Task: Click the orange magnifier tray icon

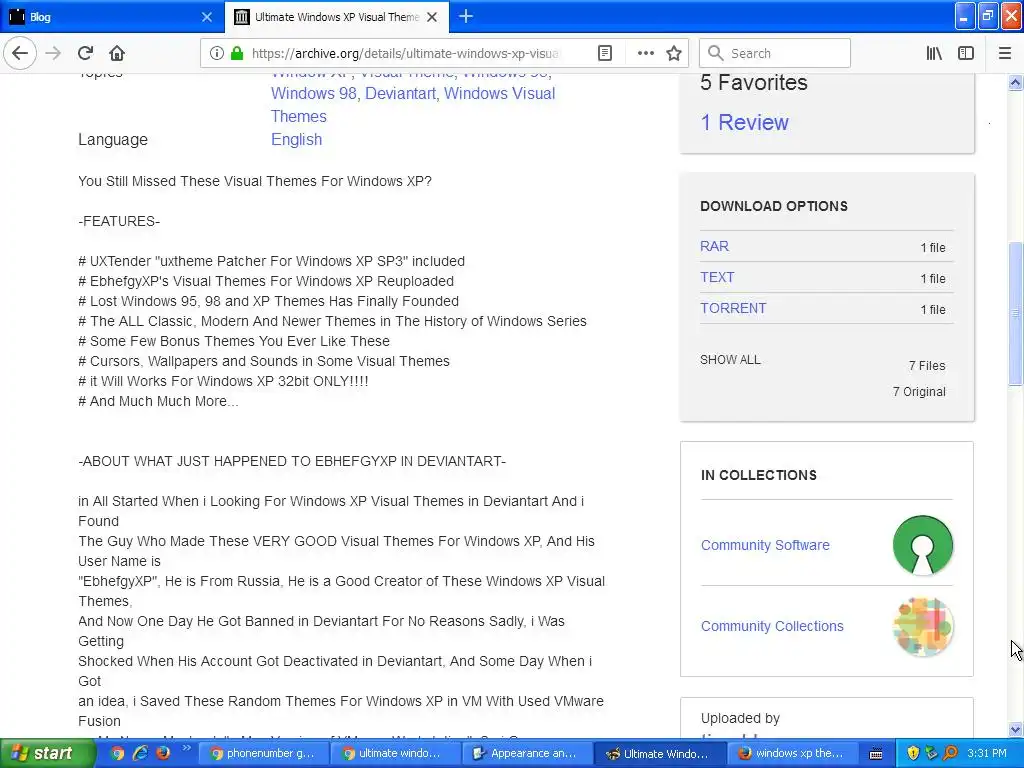Action: click(x=950, y=753)
